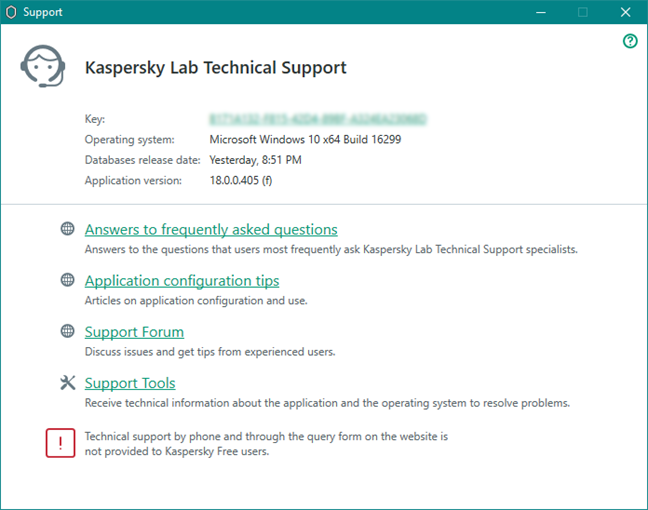Click the globe icon beside frequently asked questions
The image size is (648, 510).
[68, 229]
